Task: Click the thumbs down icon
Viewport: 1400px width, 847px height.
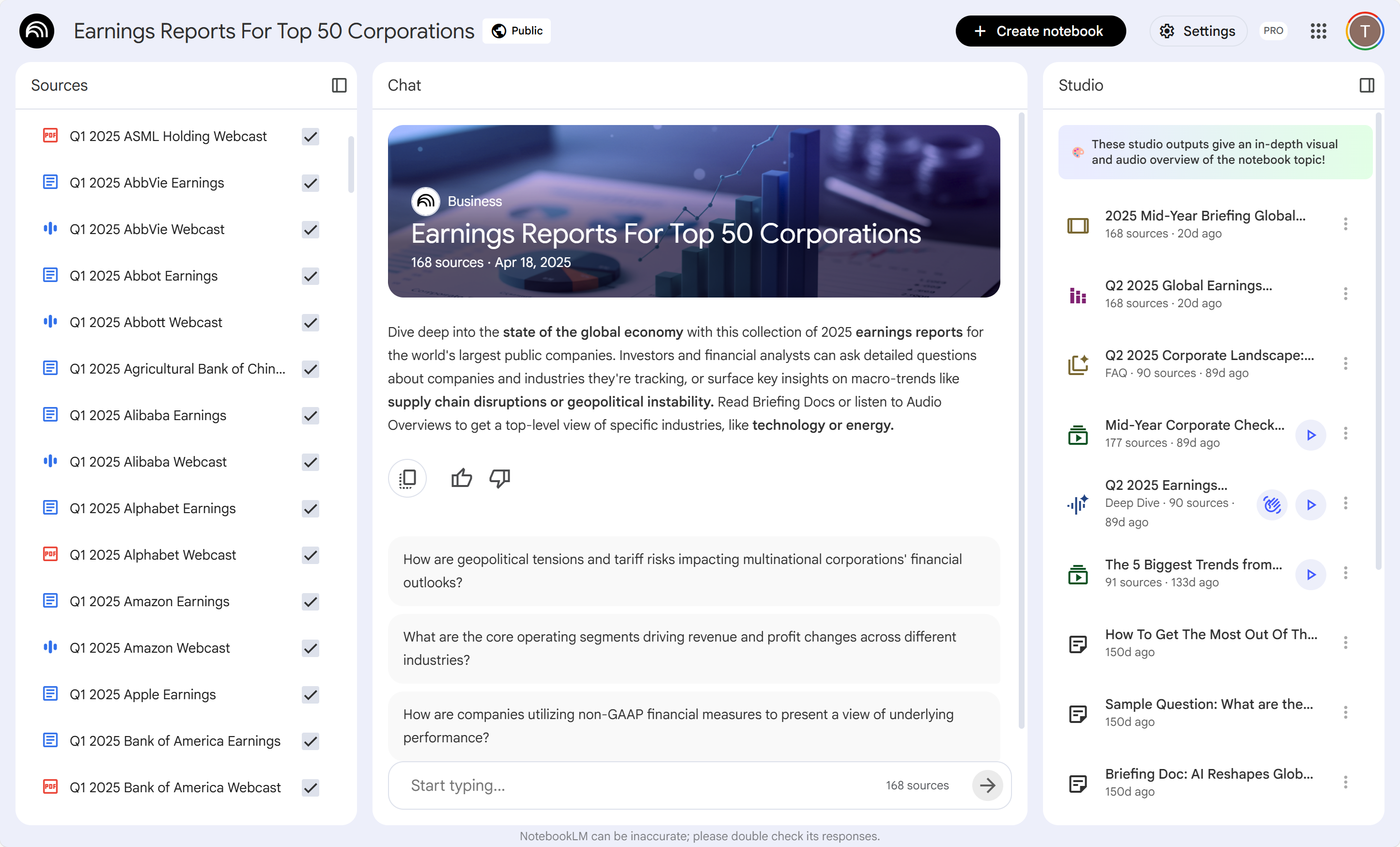Action: tap(500, 479)
